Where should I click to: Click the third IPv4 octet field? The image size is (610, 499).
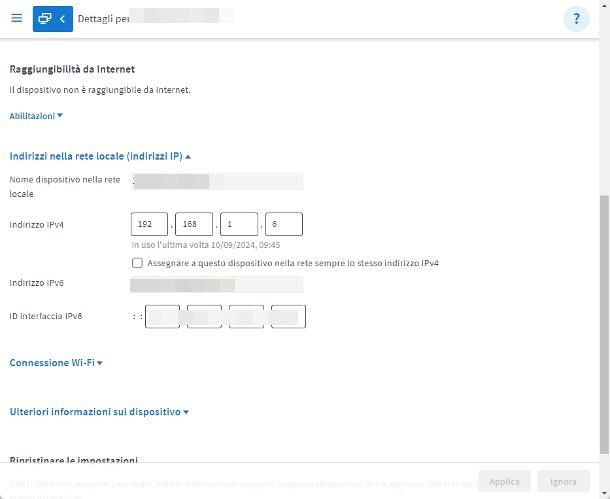pyautogui.click(x=238, y=224)
